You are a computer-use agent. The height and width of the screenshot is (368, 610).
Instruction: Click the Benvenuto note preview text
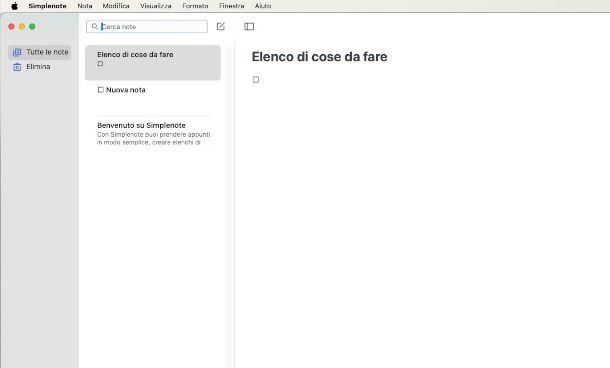tap(154, 138)
